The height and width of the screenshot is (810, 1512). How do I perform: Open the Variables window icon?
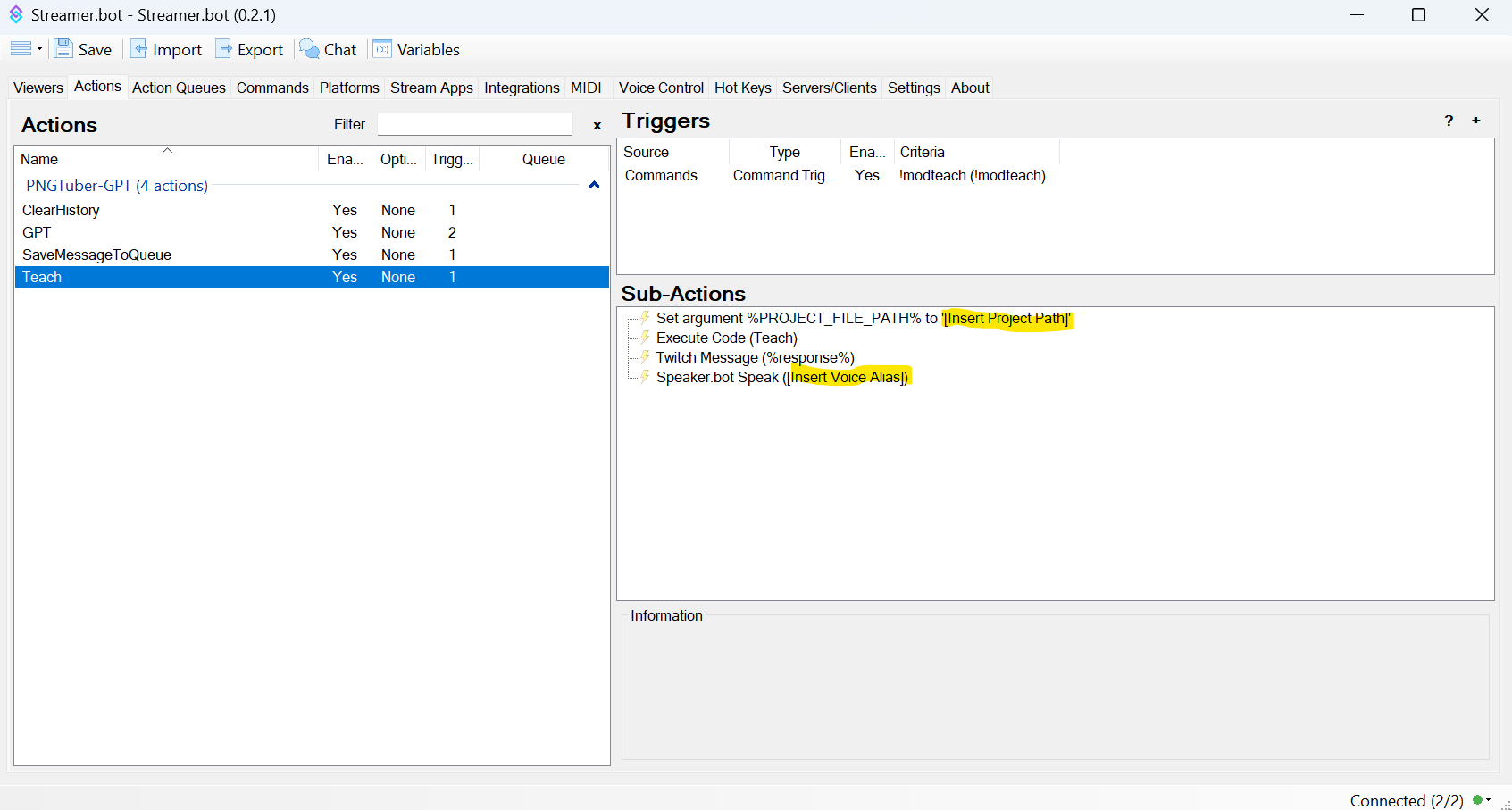tap(382, 49)
